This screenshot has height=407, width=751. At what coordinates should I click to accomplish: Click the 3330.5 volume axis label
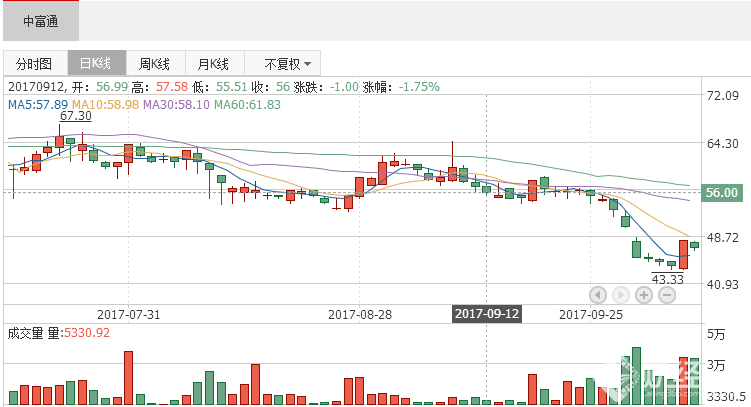[x=727, y=396]
